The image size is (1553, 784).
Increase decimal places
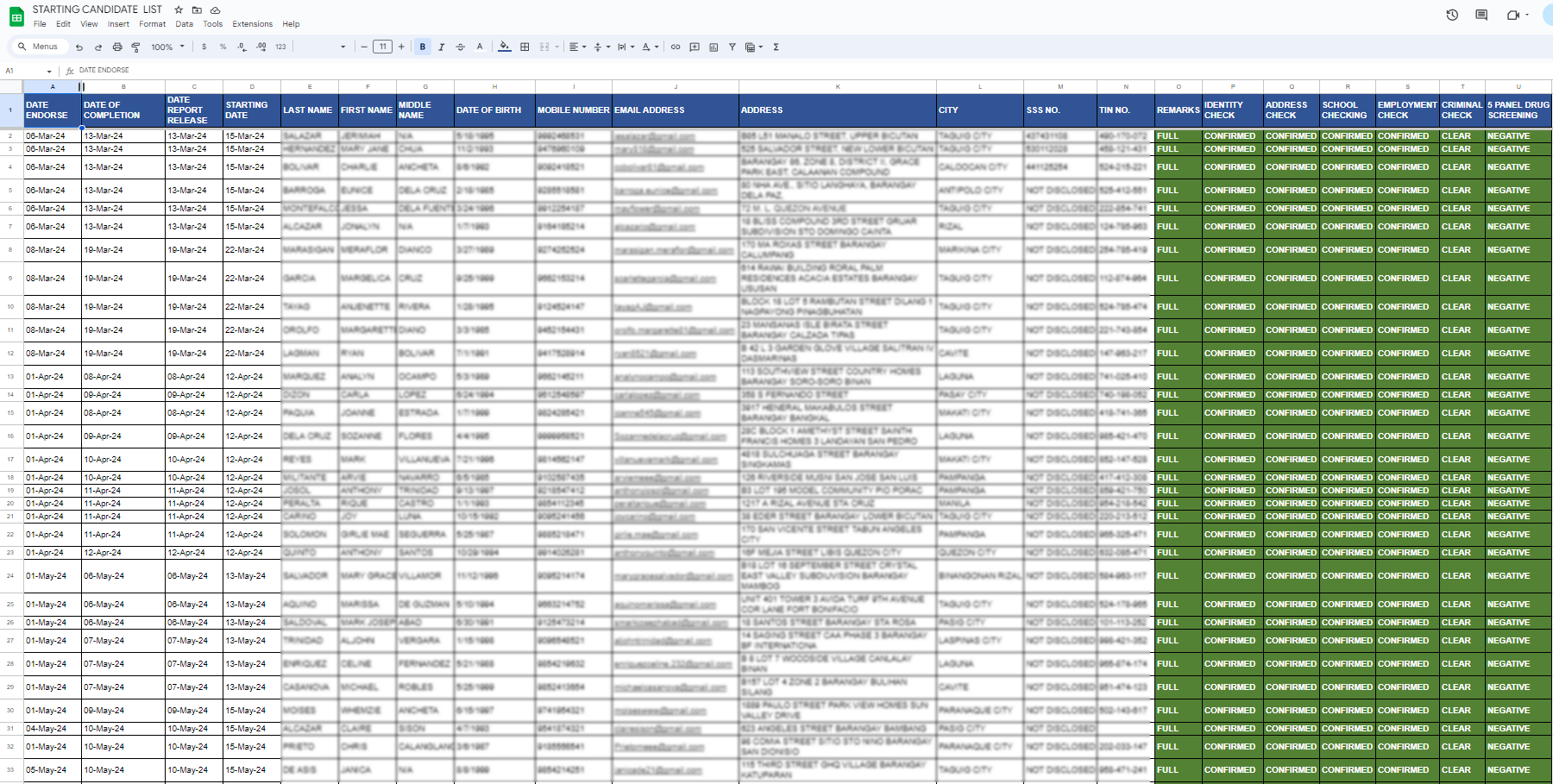click(x=261, y=47)
